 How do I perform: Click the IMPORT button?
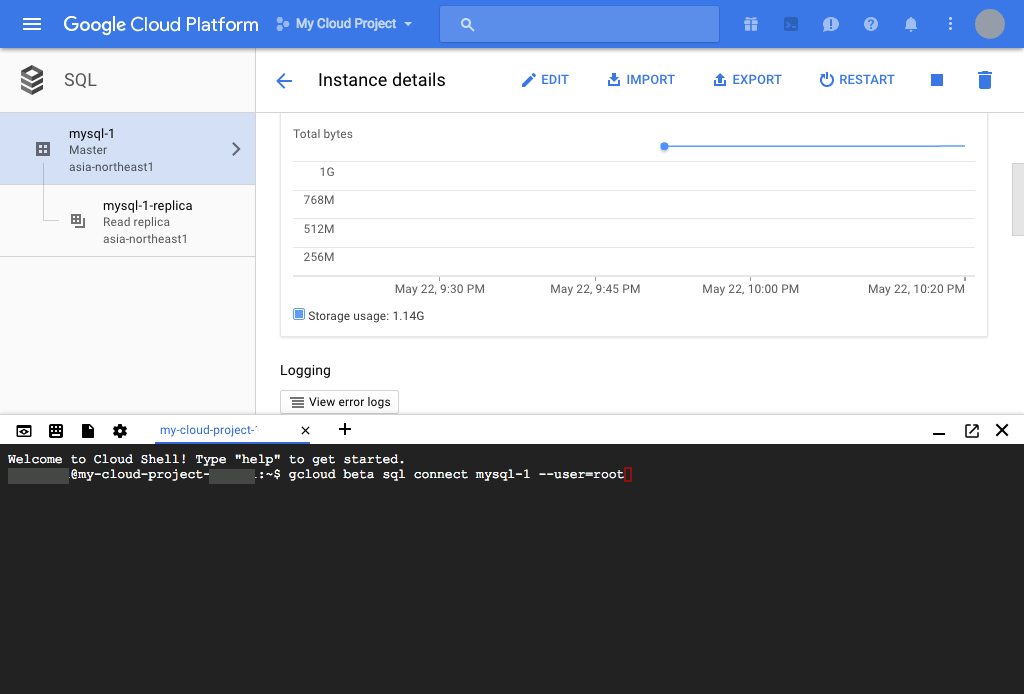click(x=641, y=80)
